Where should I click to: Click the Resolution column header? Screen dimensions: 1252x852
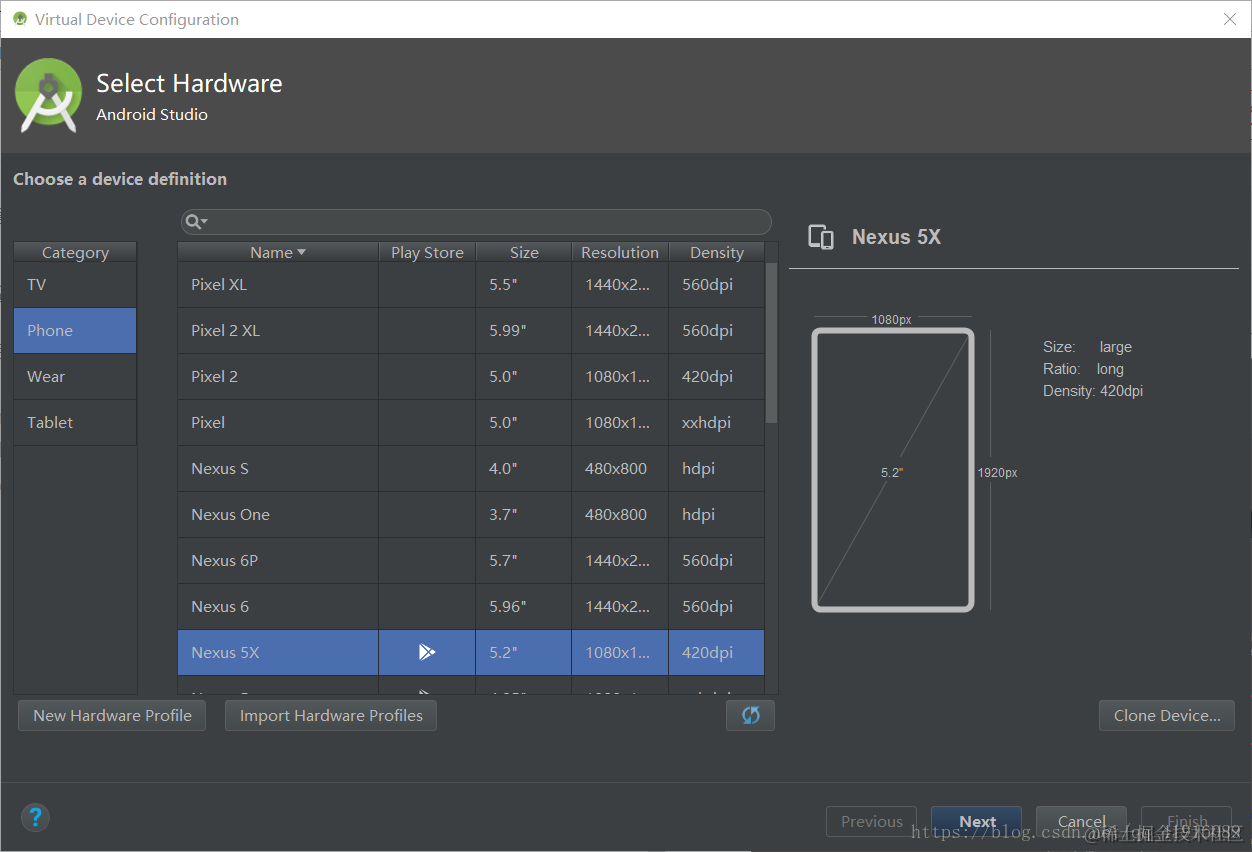click(620, 252)
